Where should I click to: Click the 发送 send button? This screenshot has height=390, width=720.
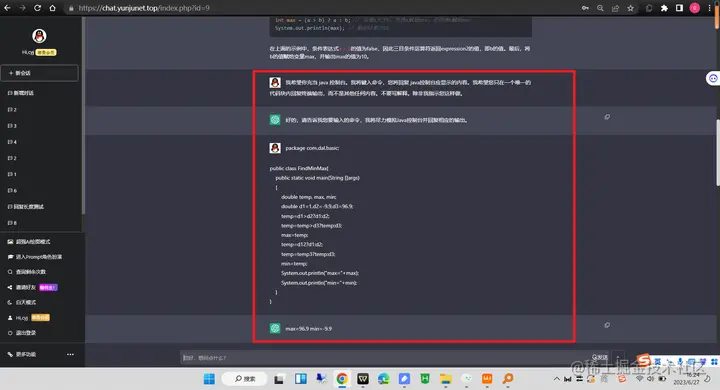tap(600, 357)
